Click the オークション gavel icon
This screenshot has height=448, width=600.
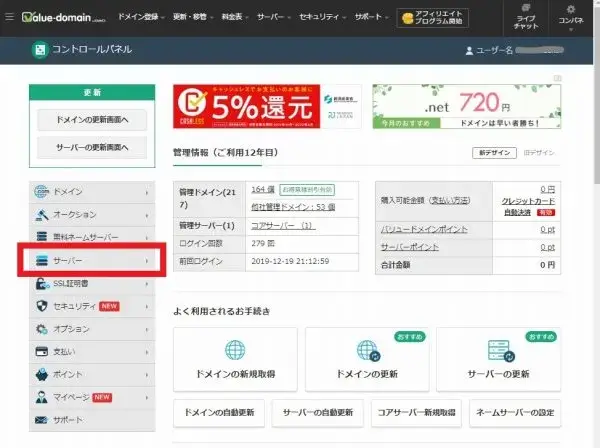[41, 215]
